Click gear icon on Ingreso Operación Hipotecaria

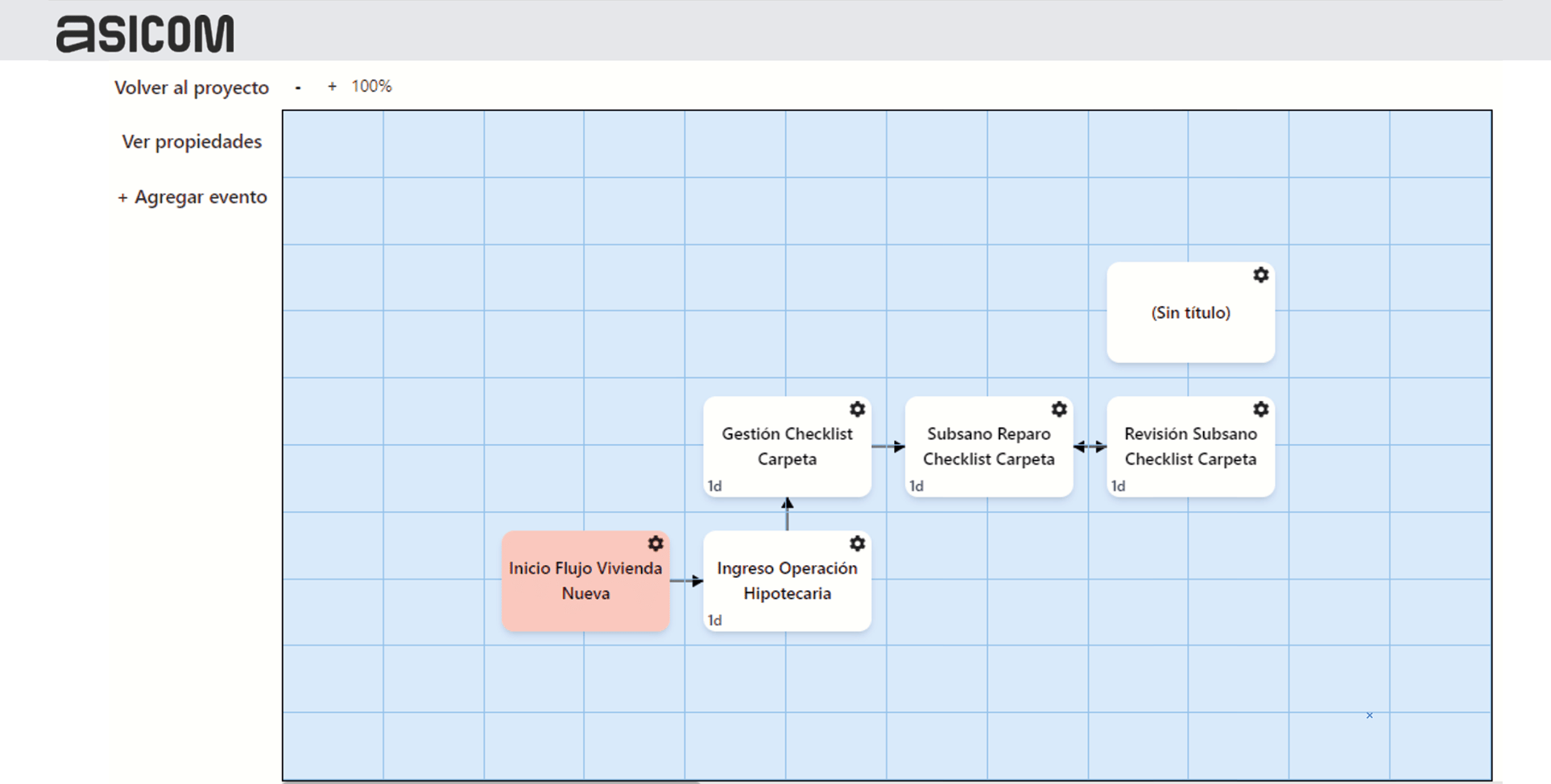[857, 544]
